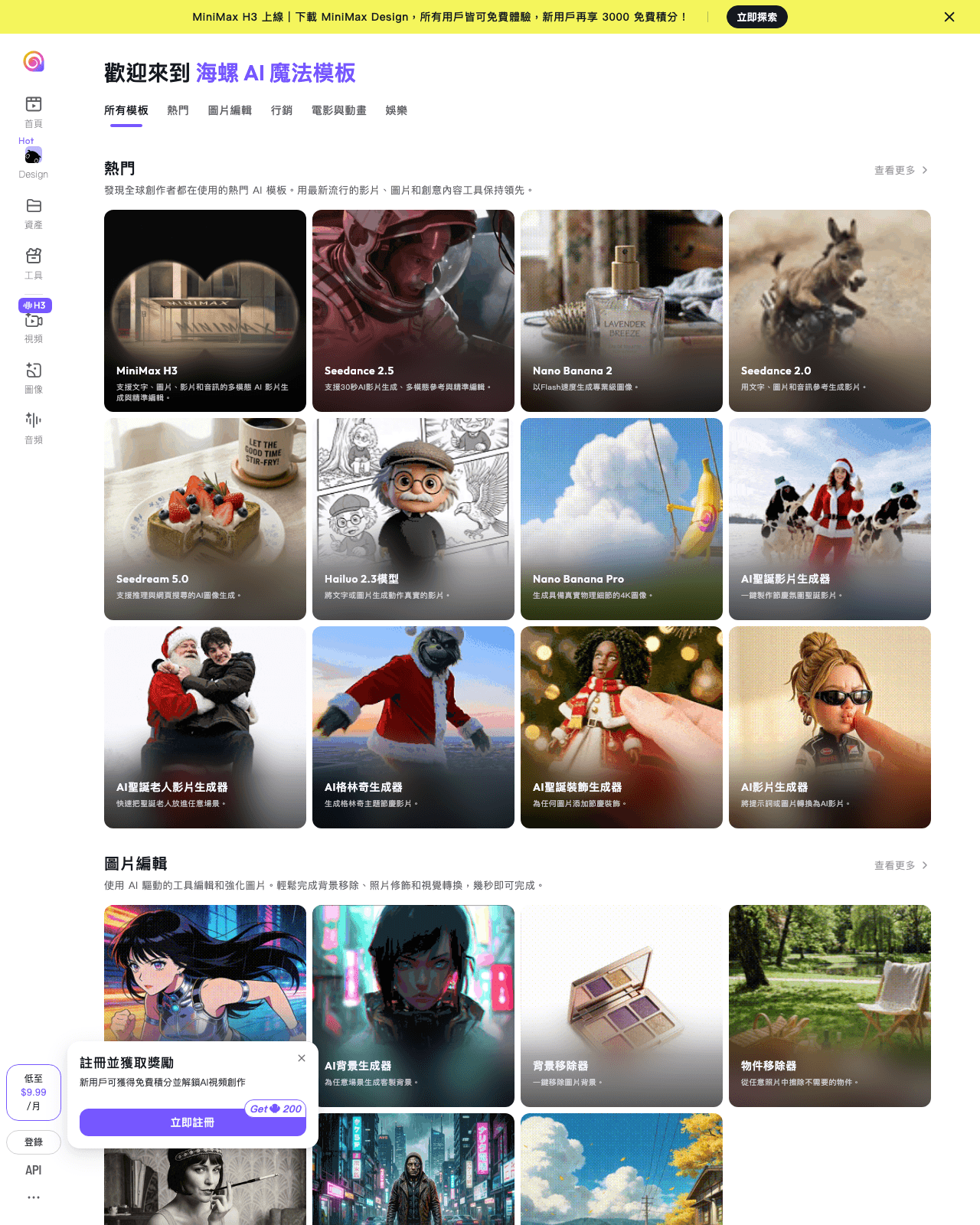Image resolution: width=980 pixels, height=1225 pixels.
Task: Click 查看更多 beside 熱門 section
Action: [x=895, y=170]
